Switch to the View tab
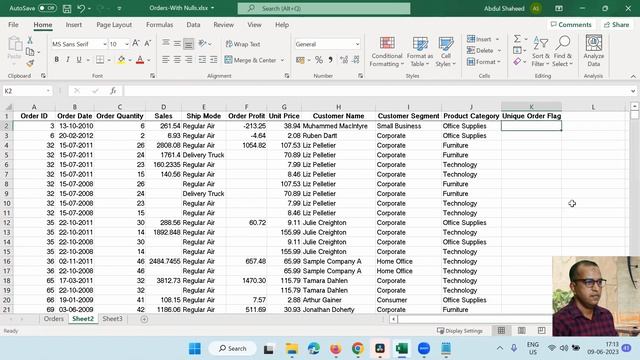 [x=254, y=25]
